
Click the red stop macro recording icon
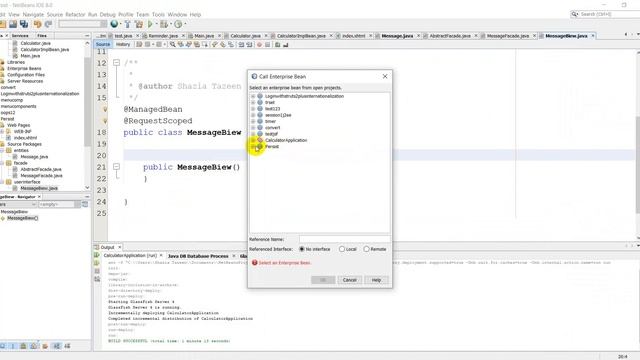[259, 44]
